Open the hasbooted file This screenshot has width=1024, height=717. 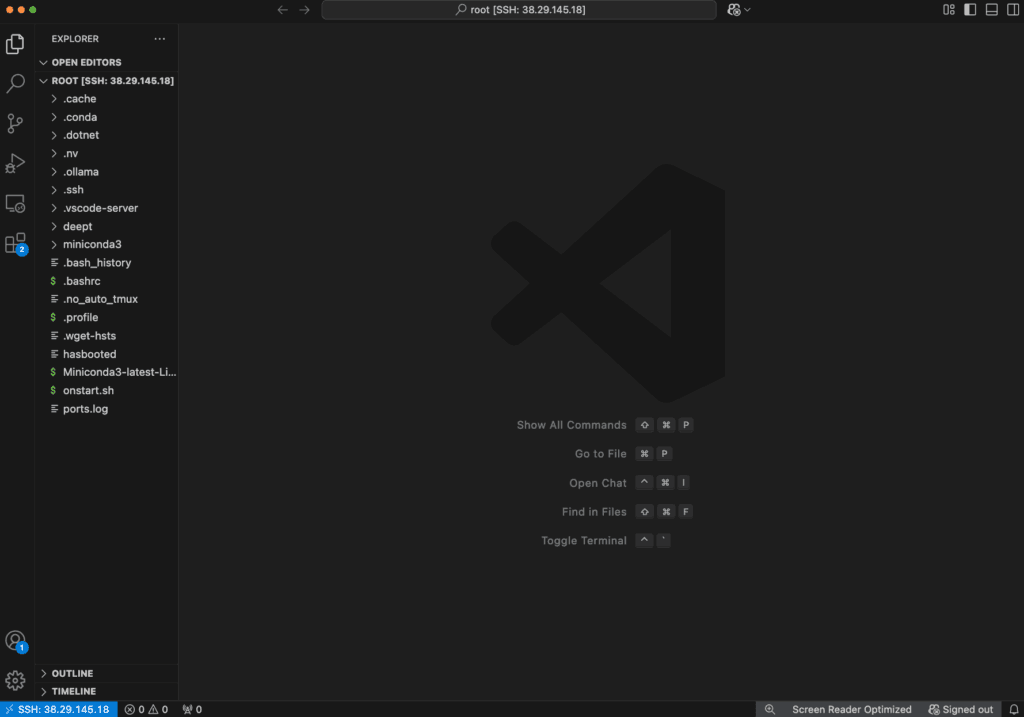click(106, 354)
